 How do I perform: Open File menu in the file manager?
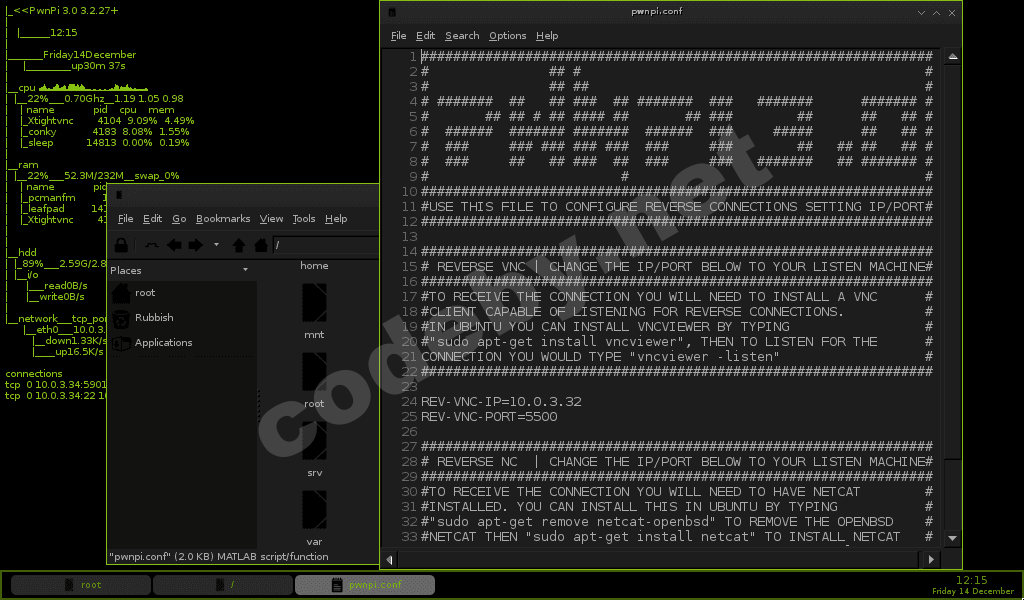click(125, 219)
